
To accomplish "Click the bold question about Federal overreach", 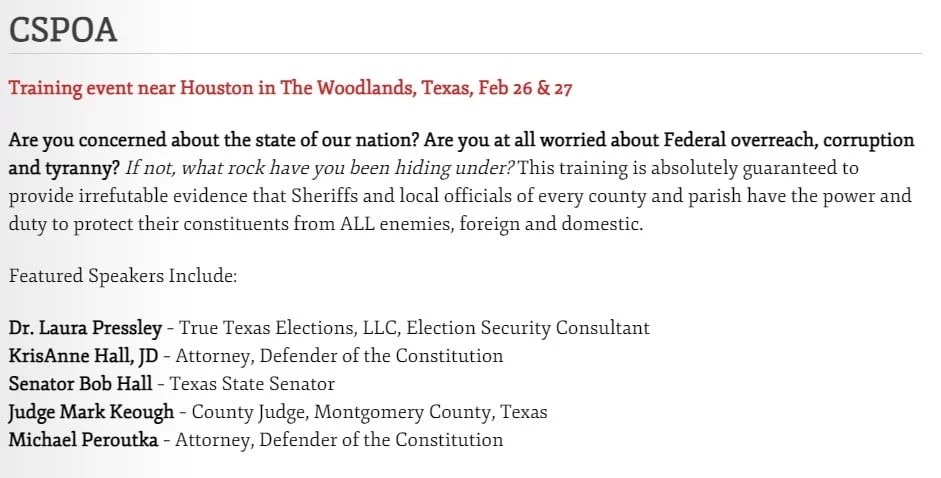I will 461,154.
